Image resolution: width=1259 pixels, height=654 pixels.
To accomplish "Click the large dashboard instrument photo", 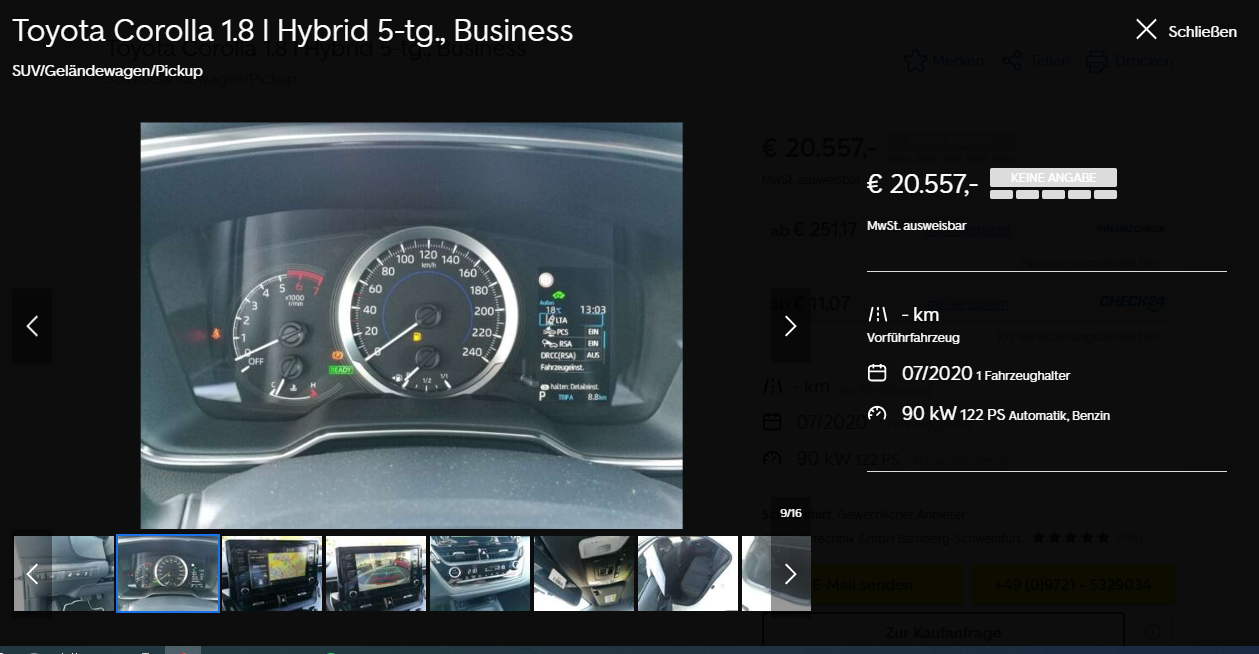I will (x=411, y=326).
